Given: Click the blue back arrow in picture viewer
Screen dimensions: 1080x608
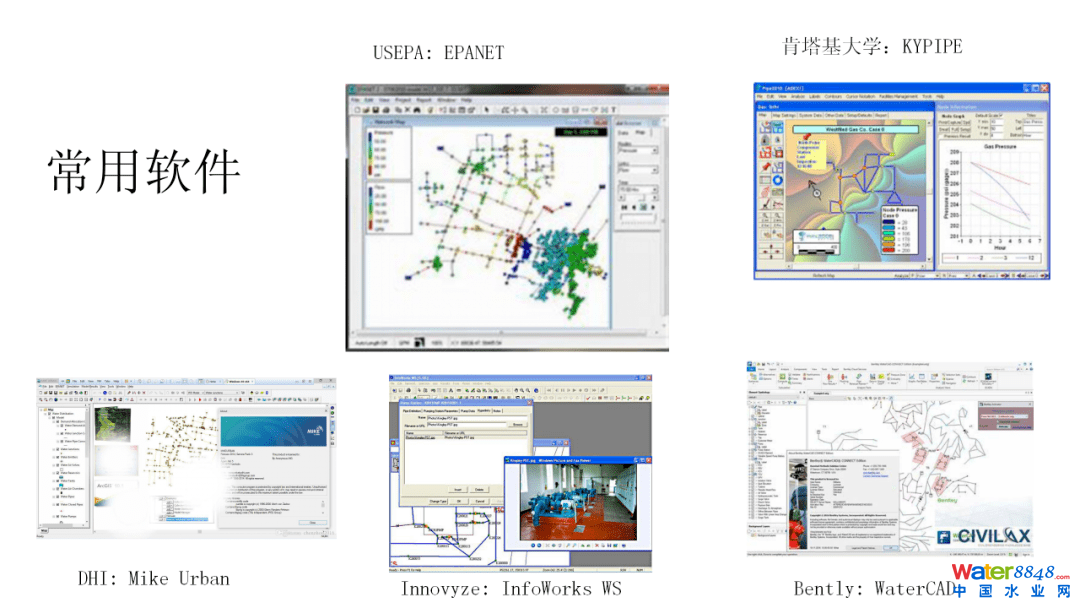Looking at the screenshot, I should click(x=533, y=545).
